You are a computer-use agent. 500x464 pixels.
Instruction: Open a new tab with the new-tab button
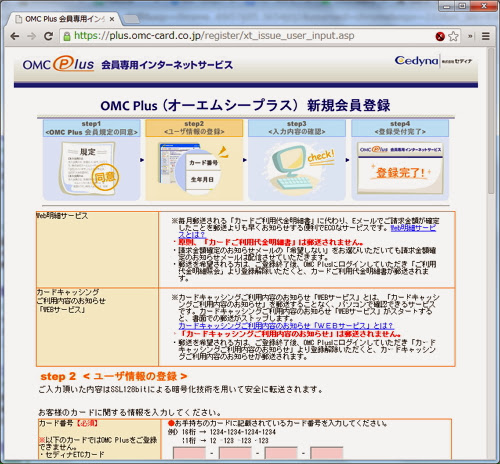[x=131, y=19]
